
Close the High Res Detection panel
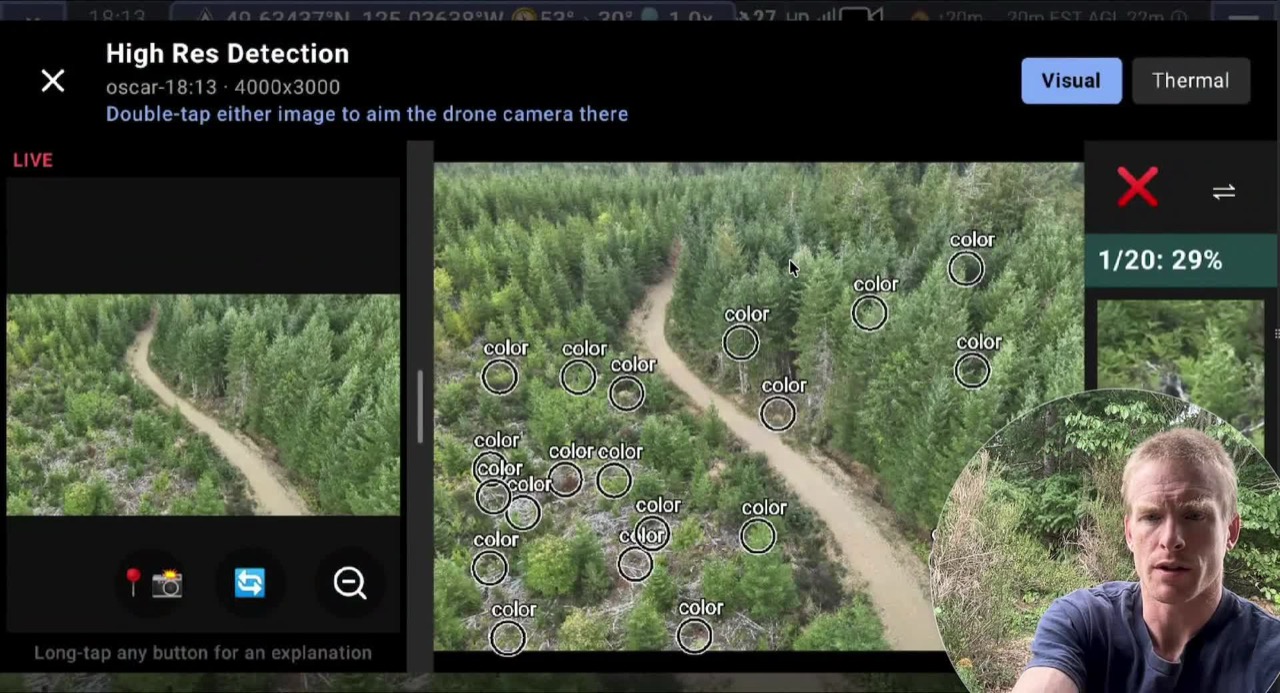click(53, 81)
